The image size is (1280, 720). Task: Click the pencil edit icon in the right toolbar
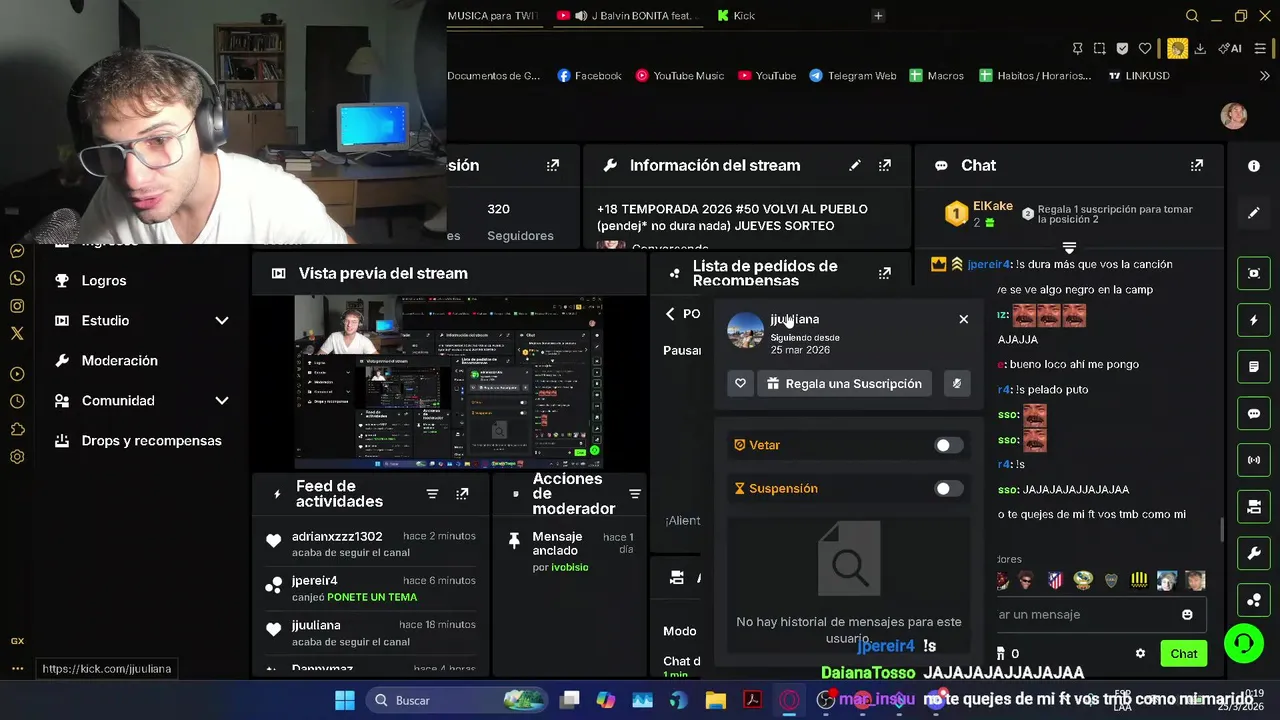coord(1254,213)
